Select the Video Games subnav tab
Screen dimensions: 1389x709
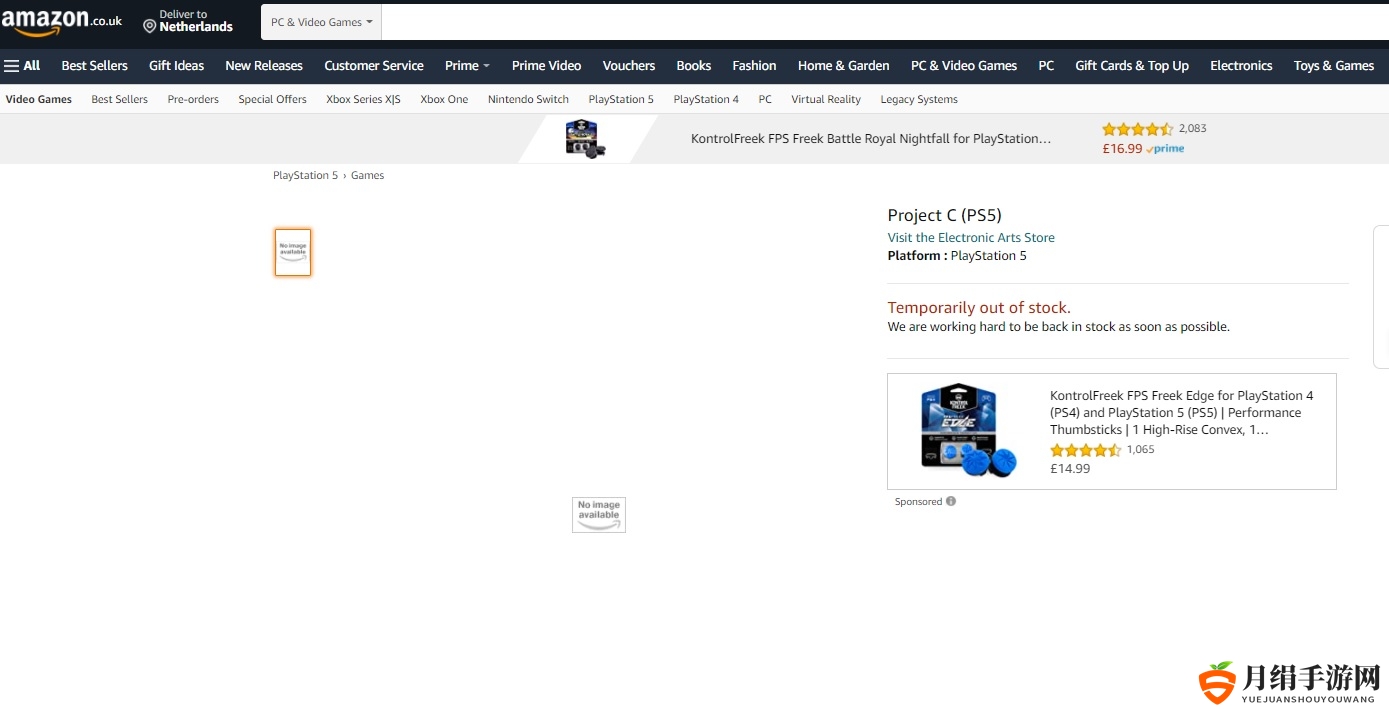click(39, 99)
